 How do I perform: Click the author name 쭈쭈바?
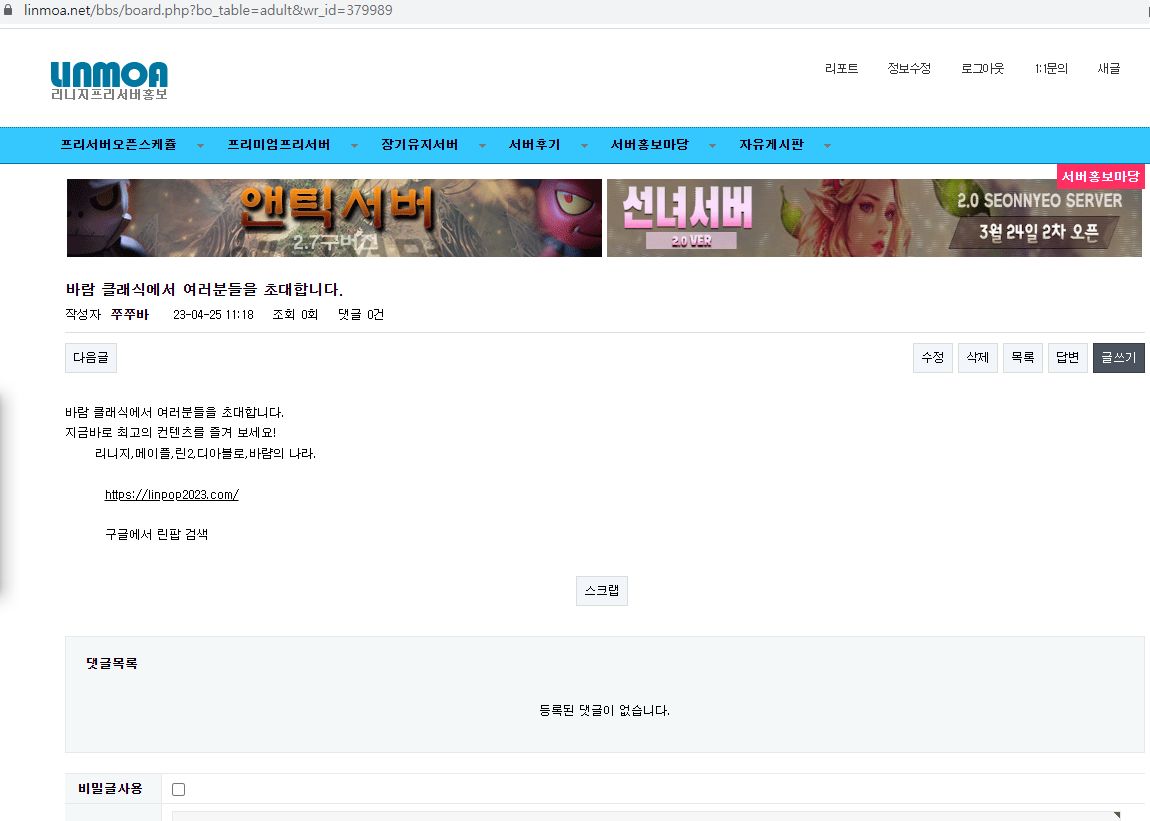130,315
